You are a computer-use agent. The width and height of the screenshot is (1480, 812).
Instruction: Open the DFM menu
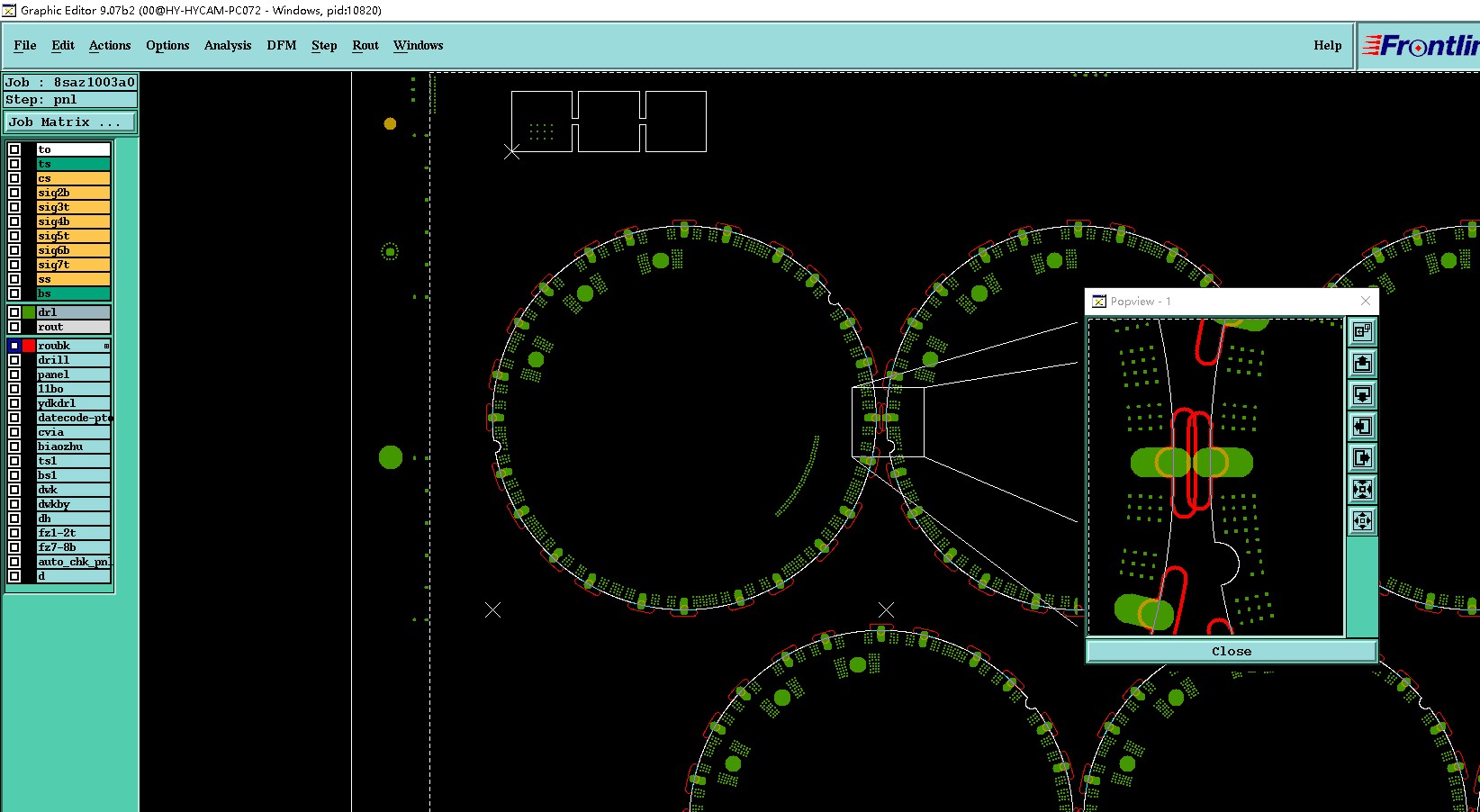(282, 45)
